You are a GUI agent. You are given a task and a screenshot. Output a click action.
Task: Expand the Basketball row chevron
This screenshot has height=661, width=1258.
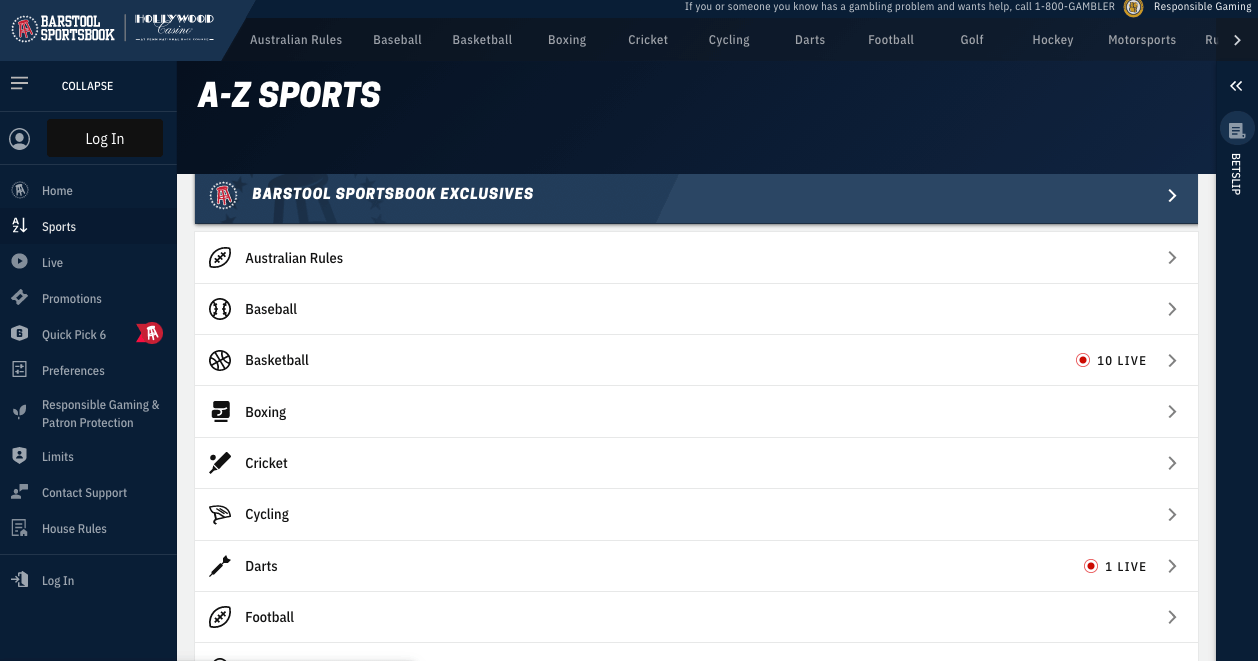(1172, 360)
